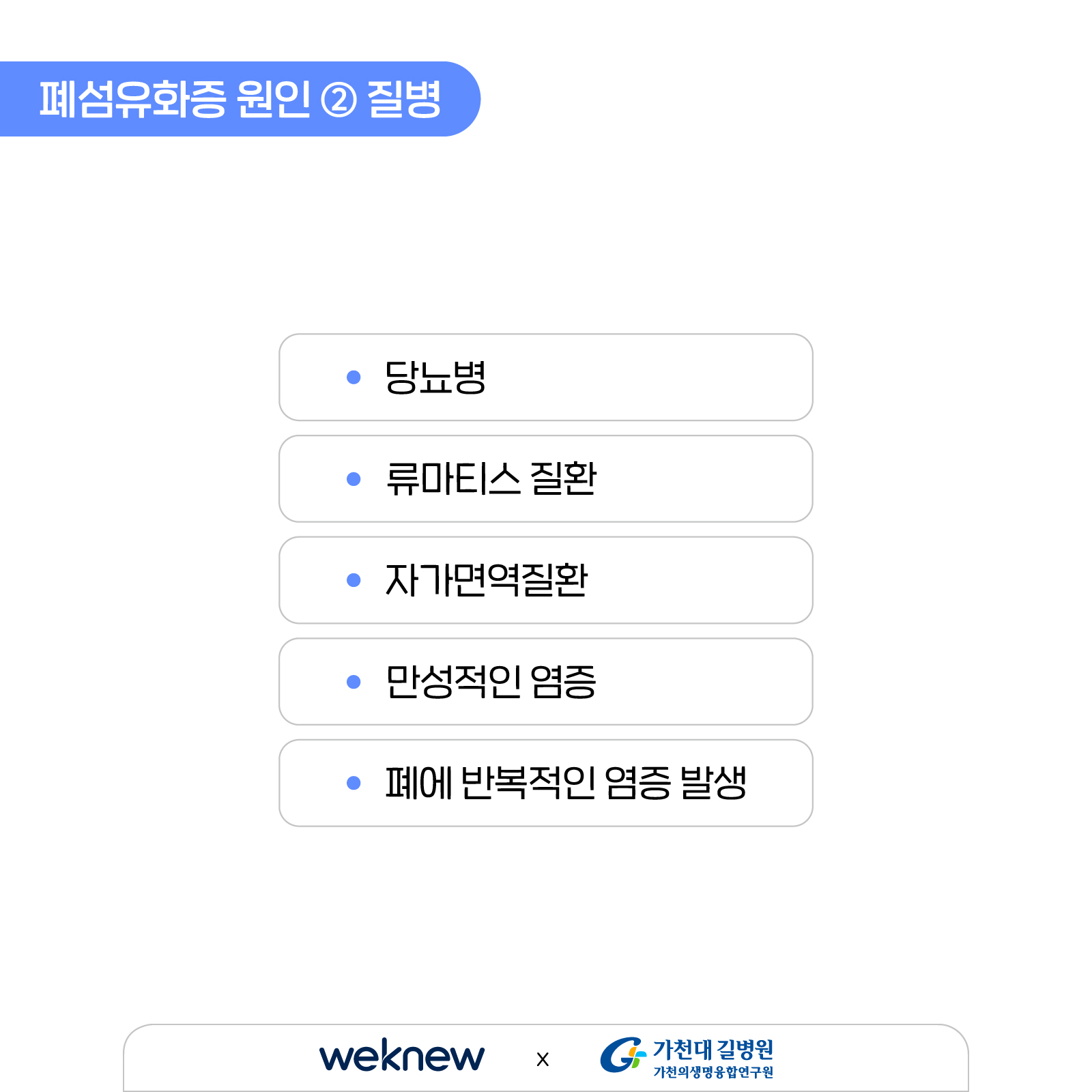Open the 가천대 길병원 logo text
1092x1092 pixels.
713,1049
